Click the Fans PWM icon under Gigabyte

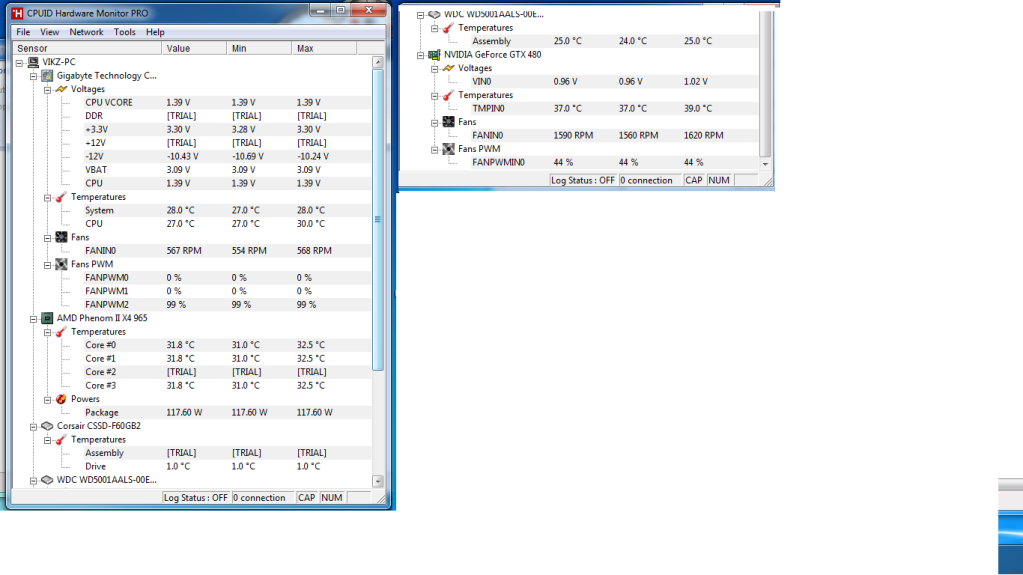(61, 264)
